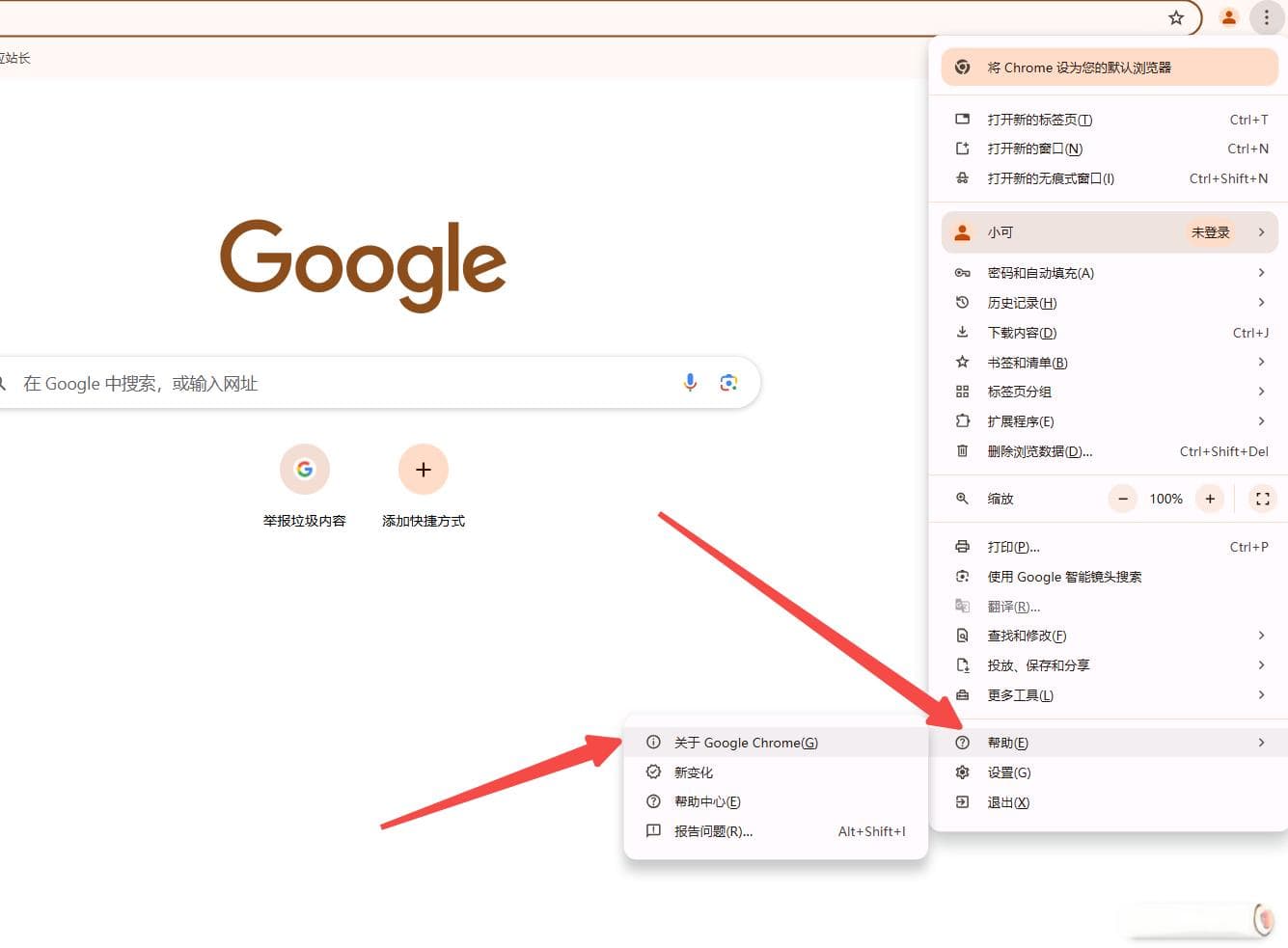Image resolution: width=1288 pixels, height=948 pixels.
Task: Click the 100% zoom level value
Action: 1165,499
